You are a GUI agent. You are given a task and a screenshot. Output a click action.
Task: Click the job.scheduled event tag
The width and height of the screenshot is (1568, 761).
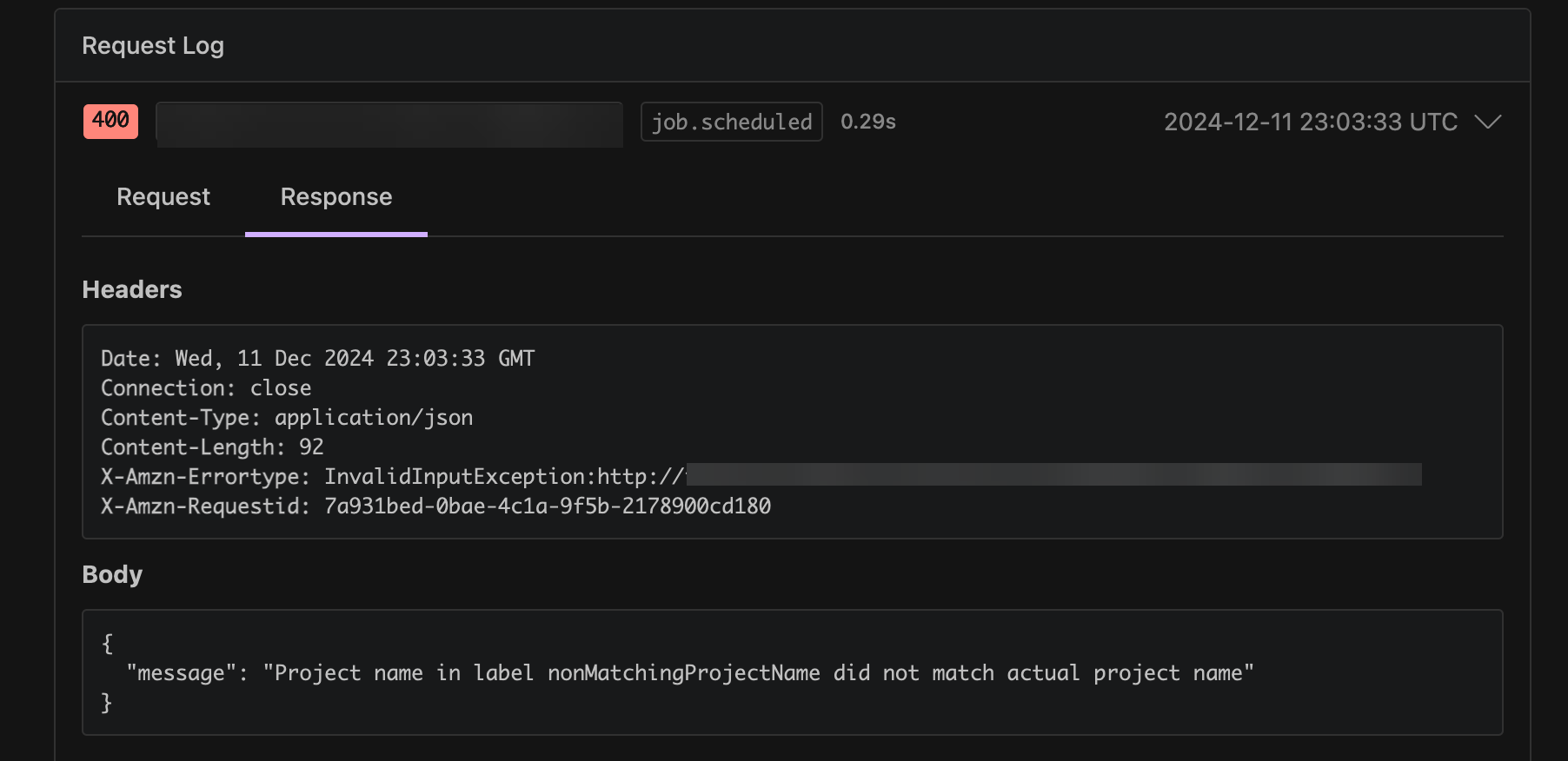731,122
